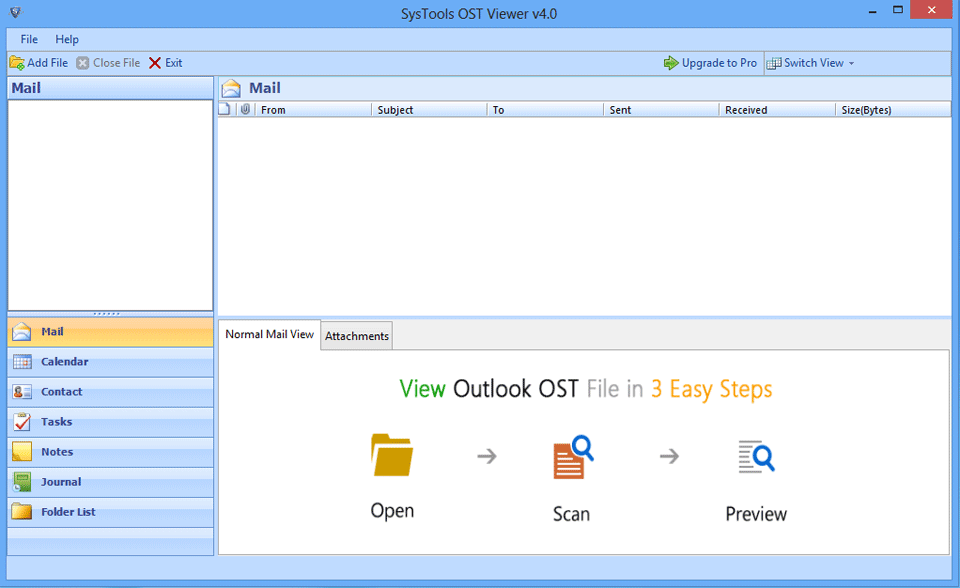The width and height of the screenshot is (960, 588).
Task: Click the Calendar icon in sidebar
Action: pyautogui.click(x=22, y=361)
